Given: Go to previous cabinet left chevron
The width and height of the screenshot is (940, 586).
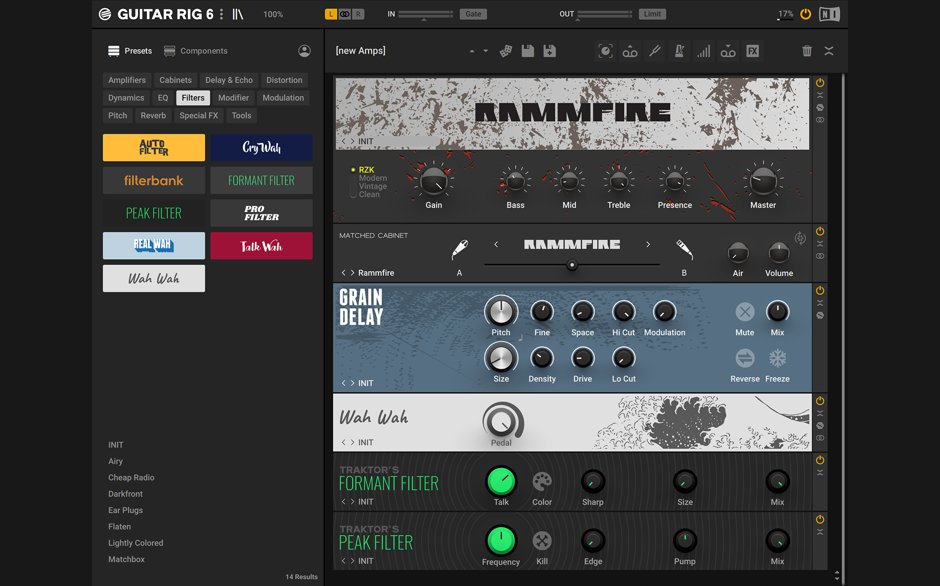Looking at the screenshot, I should coord(496,245).
